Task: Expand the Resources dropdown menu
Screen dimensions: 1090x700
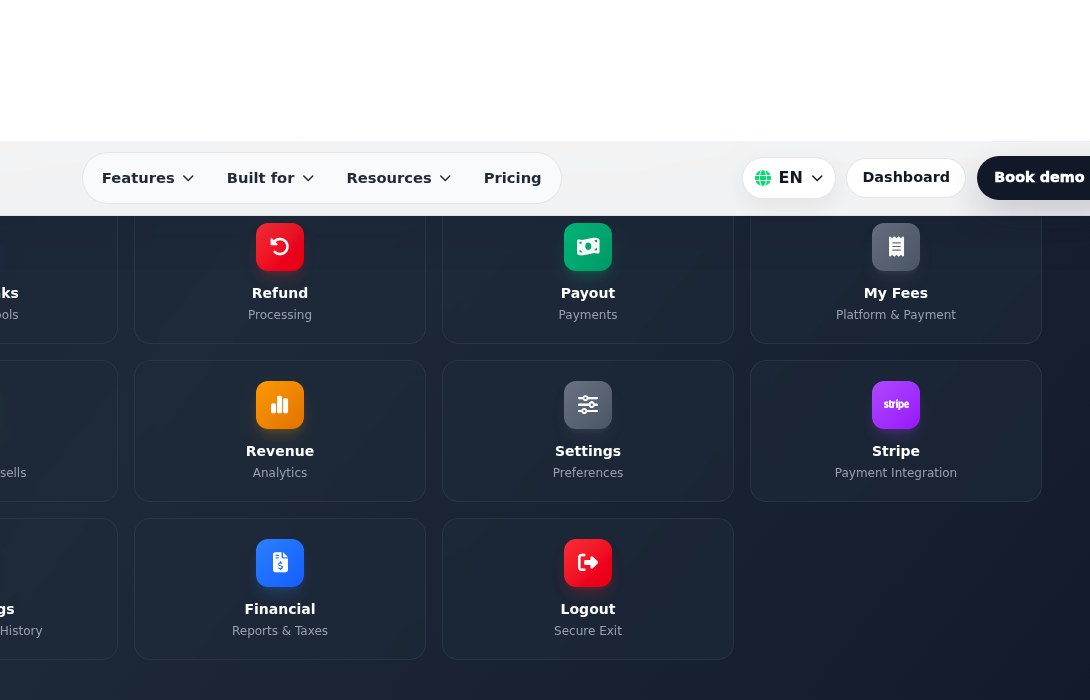Action: pos(398,178)
